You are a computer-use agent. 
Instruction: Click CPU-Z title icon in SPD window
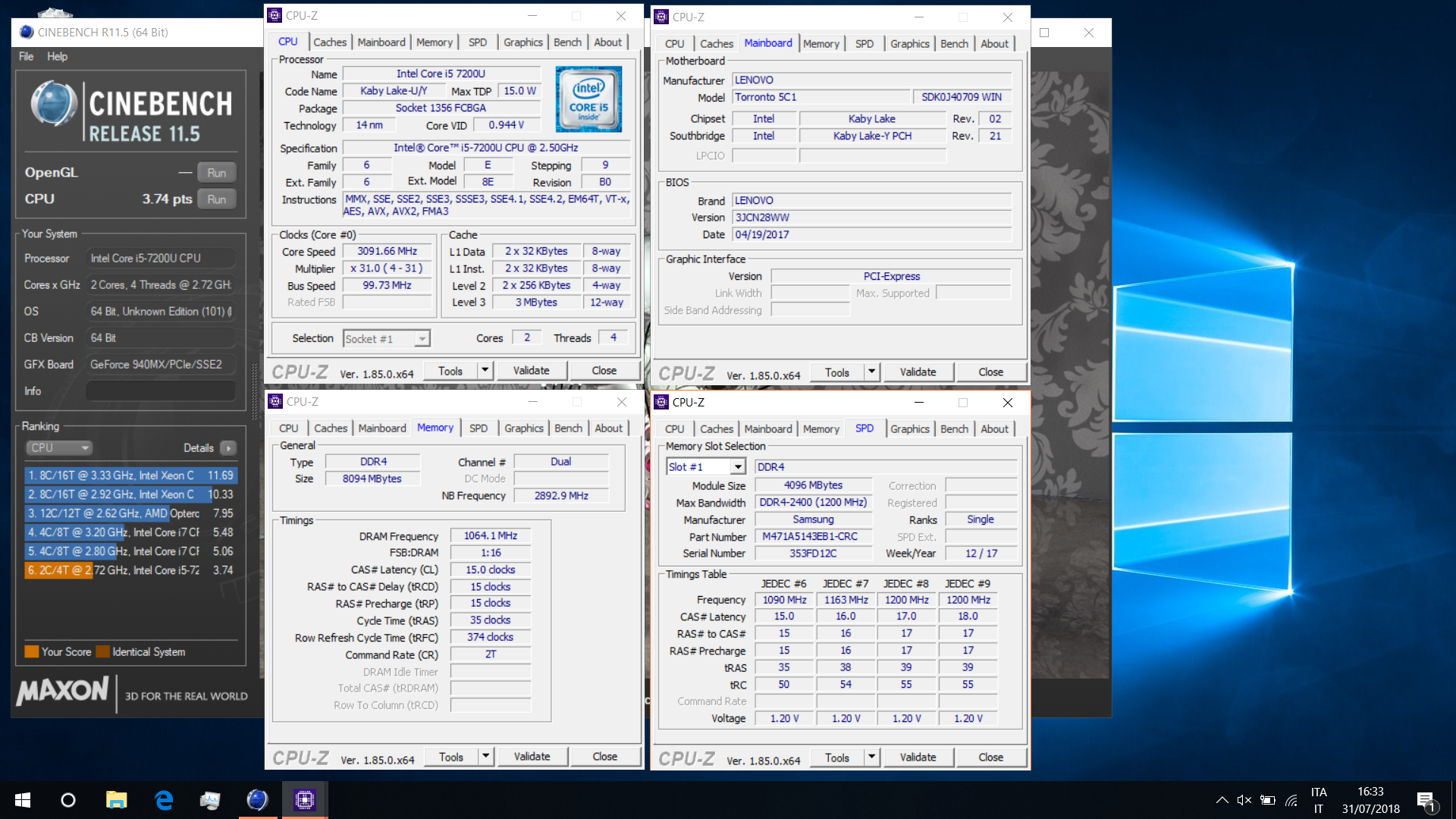(661, 402)
